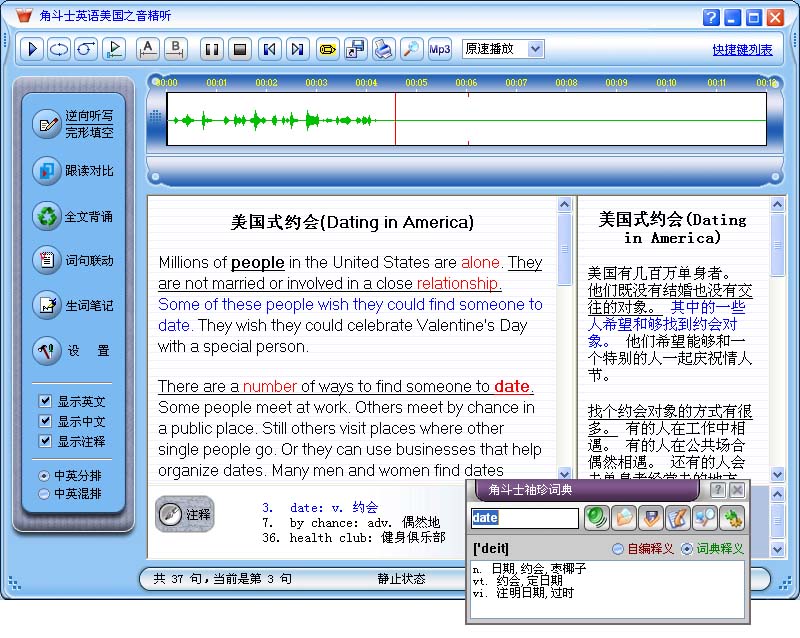Click the dictionary word input field
800x638 pixels.
point(525,518)
